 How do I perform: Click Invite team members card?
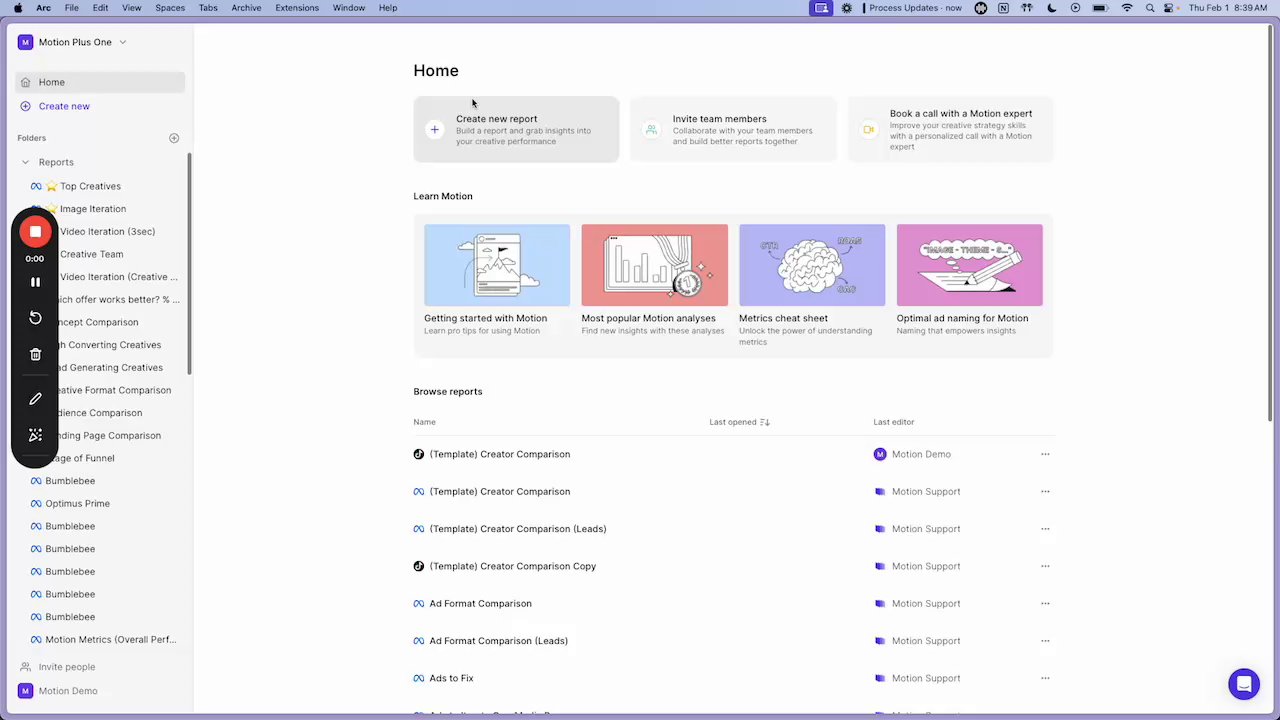tap(733, 129)
